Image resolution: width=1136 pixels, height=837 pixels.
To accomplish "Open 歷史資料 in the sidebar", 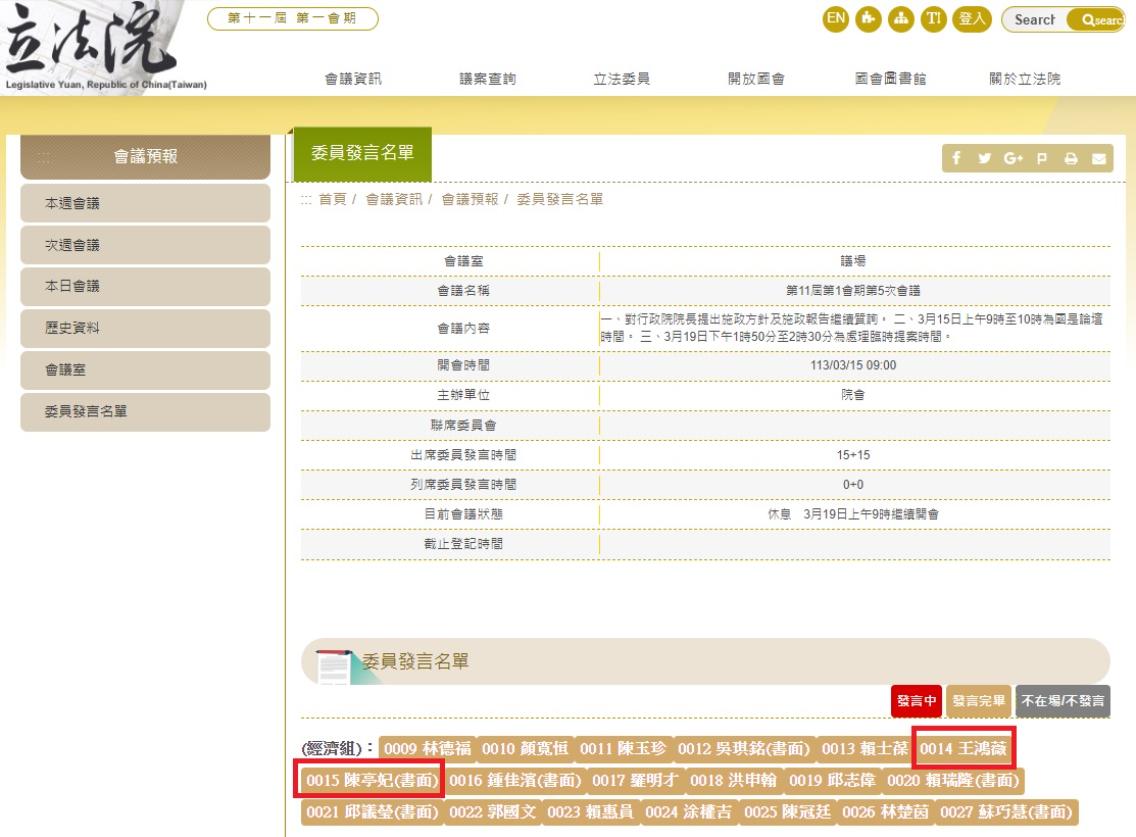I will pyautogui.click(x=145, y=328).
